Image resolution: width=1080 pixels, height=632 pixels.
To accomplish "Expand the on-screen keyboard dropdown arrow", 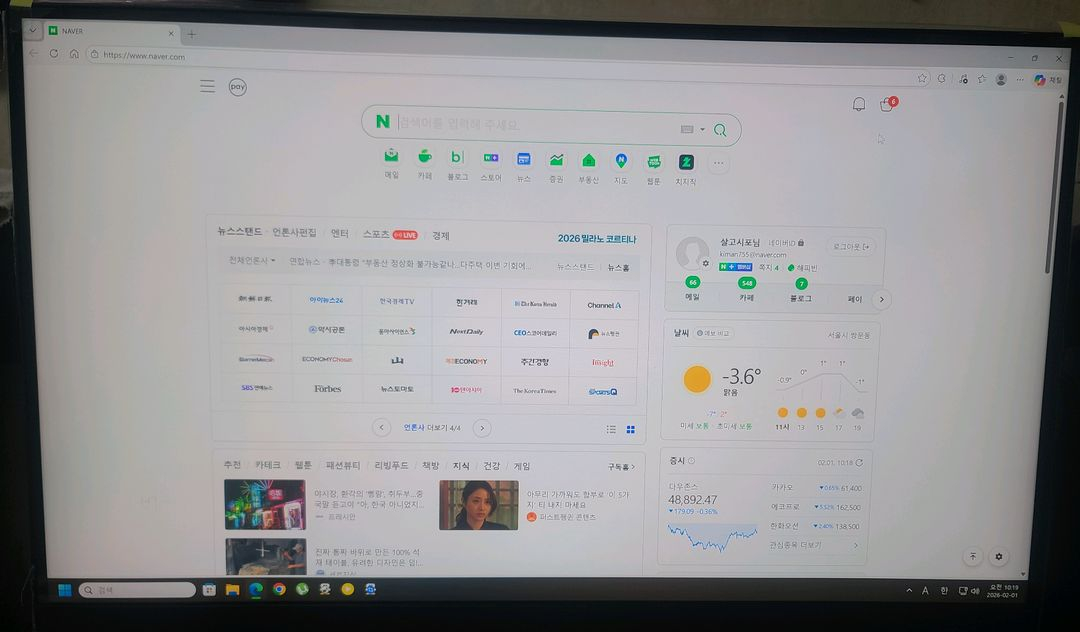I will (702, 129).
